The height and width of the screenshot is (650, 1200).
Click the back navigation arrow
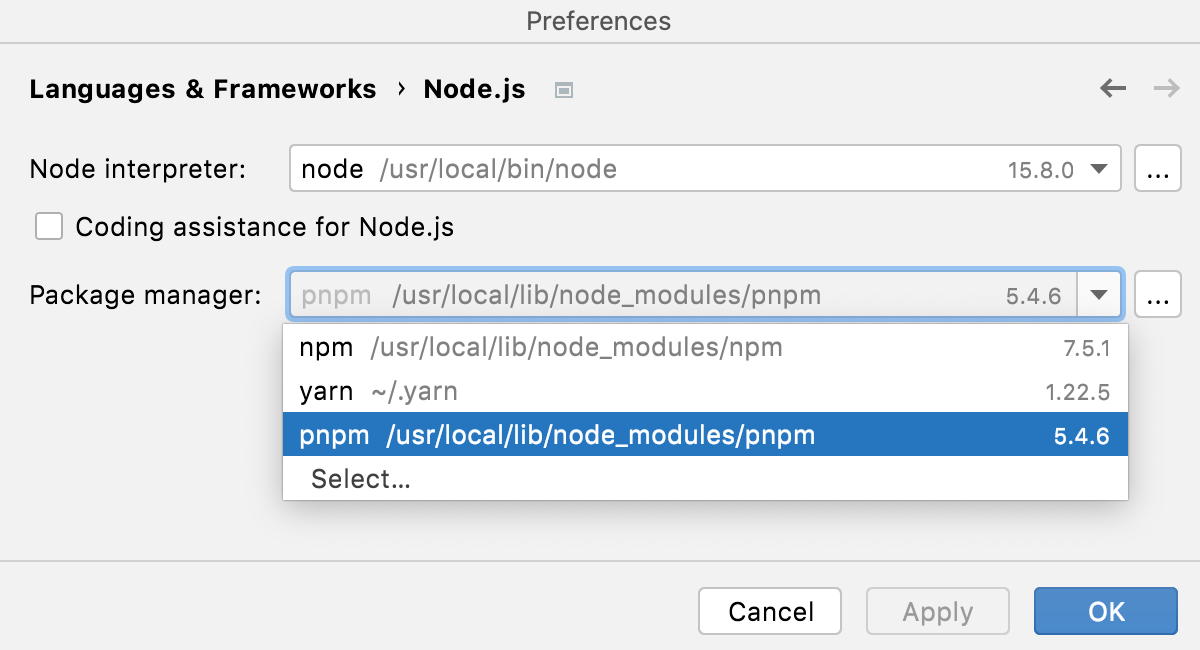tap(1112, 89)
